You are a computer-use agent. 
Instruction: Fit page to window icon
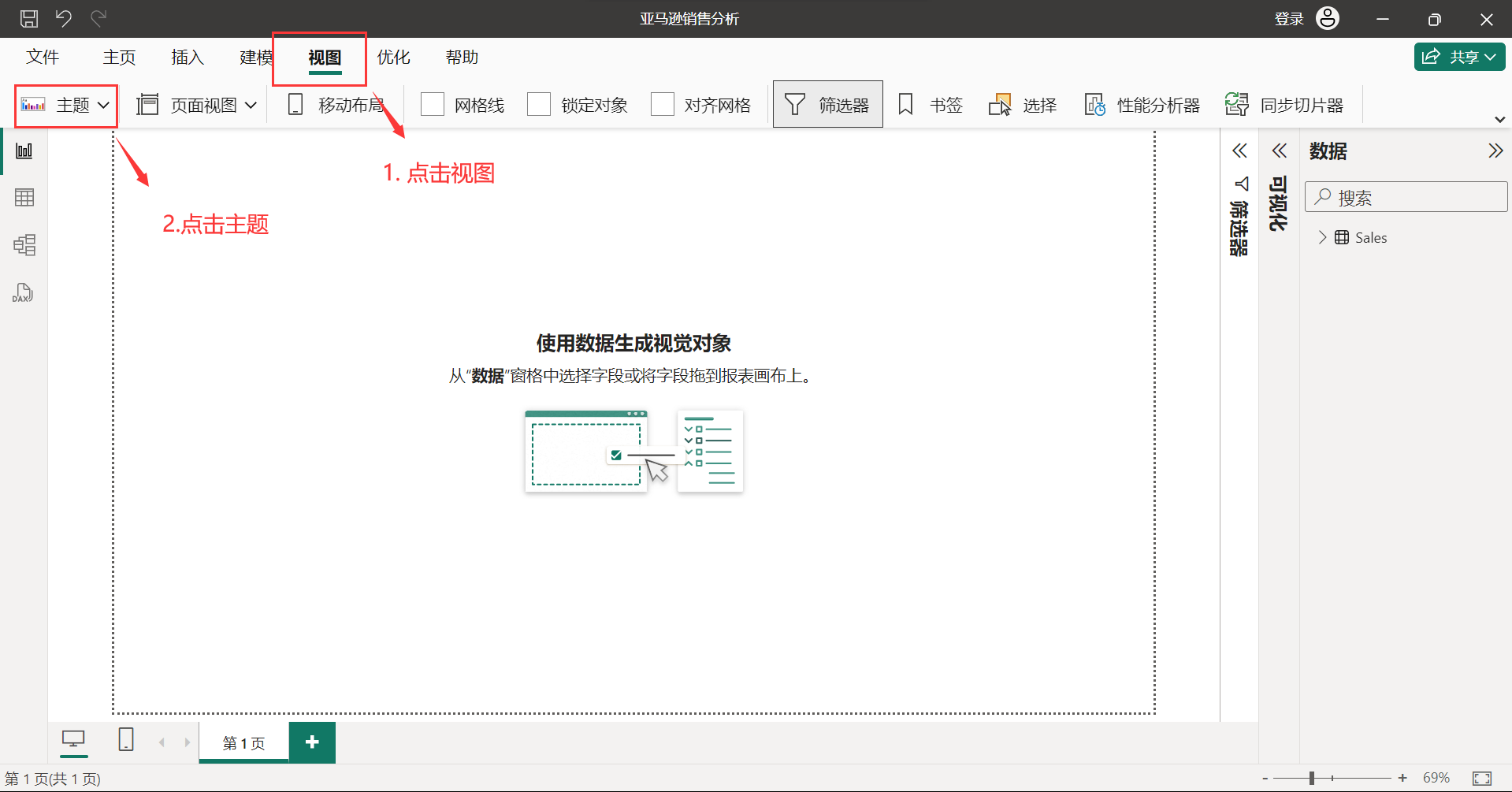(1482, 779)
